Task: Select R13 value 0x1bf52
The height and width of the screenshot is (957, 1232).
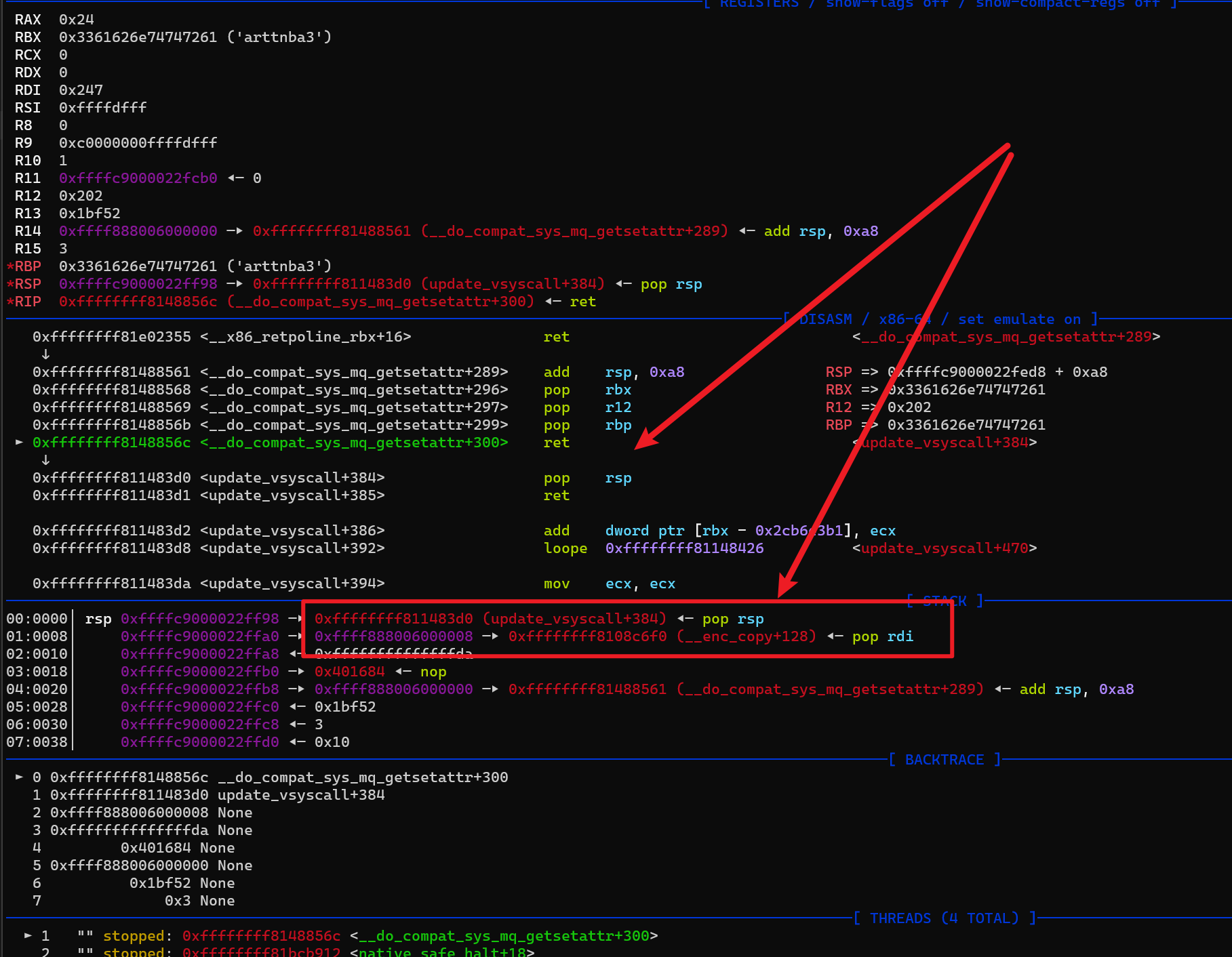Action: point(90,213)
